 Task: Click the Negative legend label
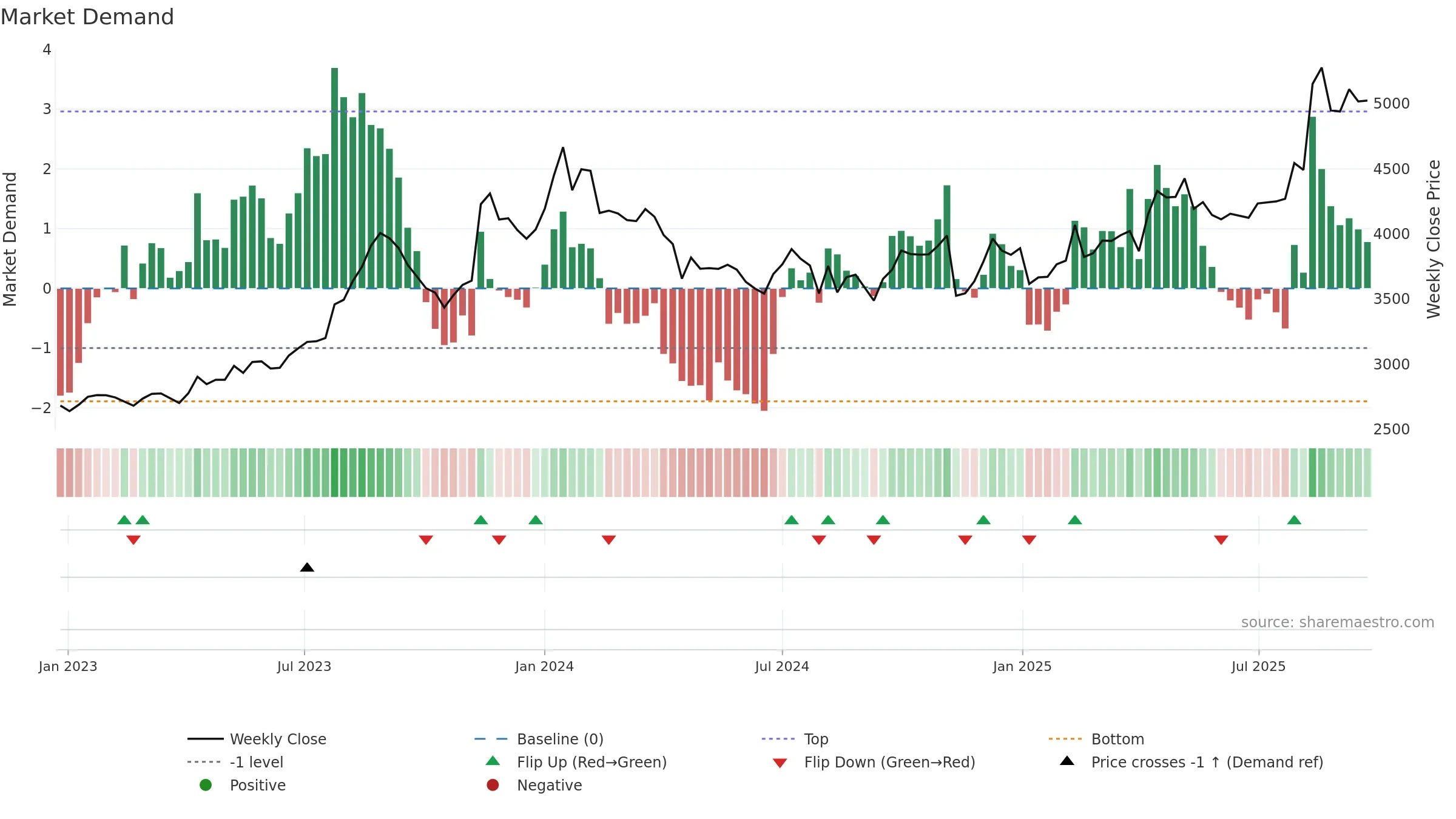coord(549,785)
